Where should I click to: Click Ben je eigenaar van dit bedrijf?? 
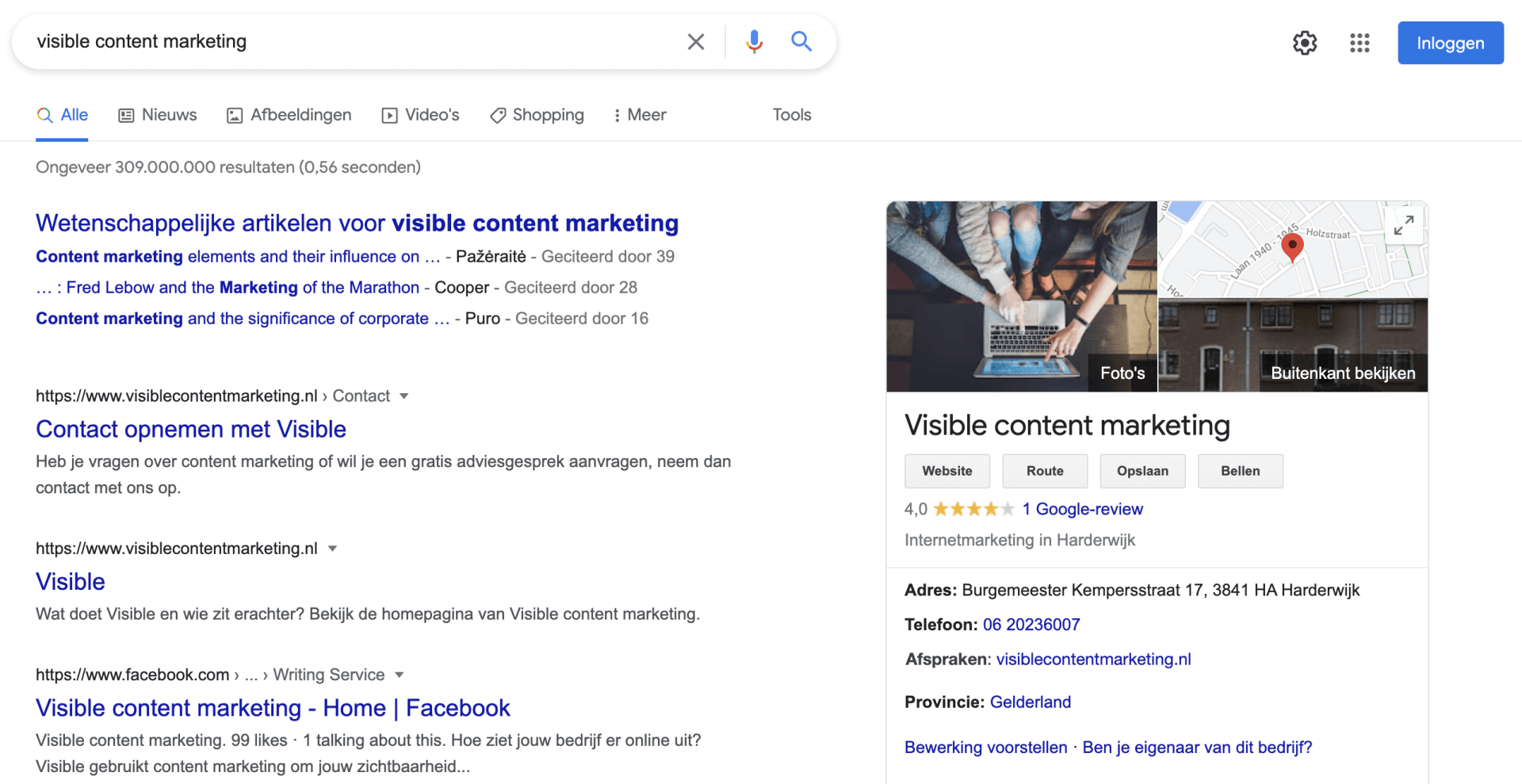click(x=1197, y=748)
